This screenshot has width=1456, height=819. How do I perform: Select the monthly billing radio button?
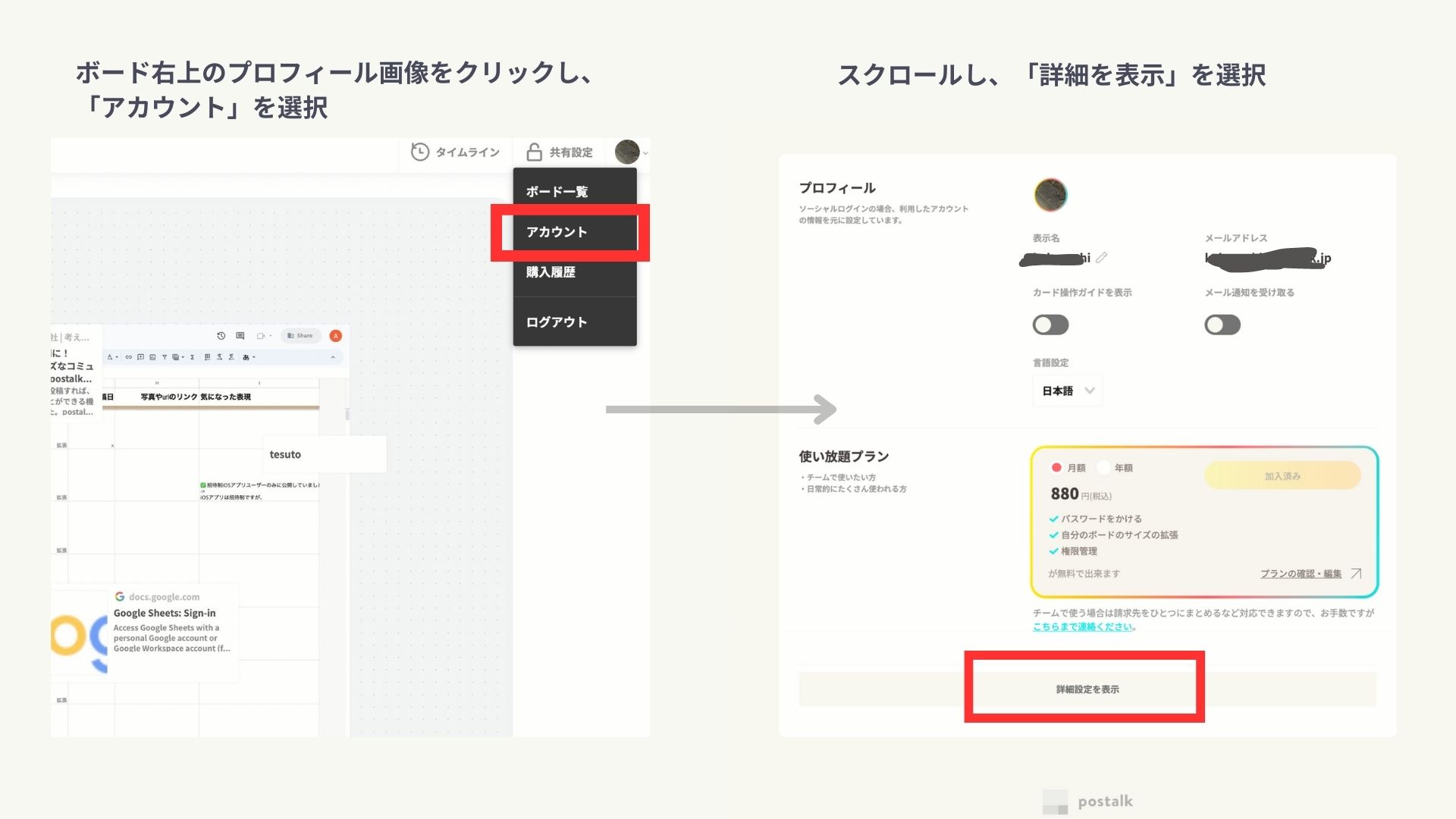(1056, 467)
